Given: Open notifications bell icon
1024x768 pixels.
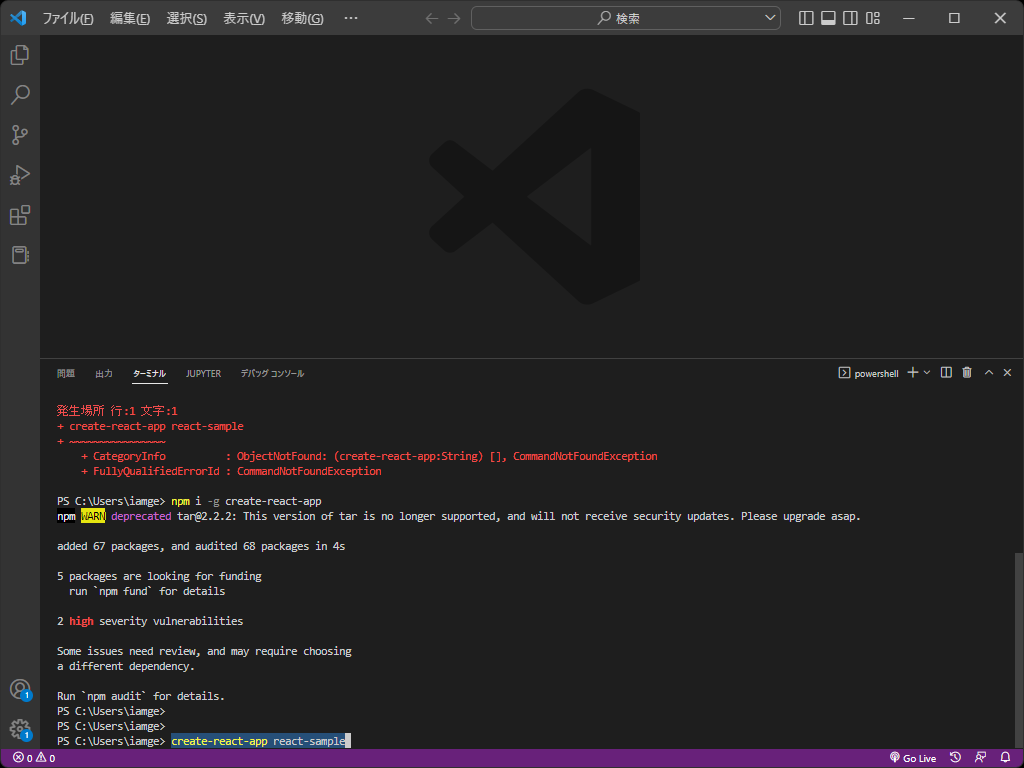Looking at the screenshot, I should [1006, 758].
